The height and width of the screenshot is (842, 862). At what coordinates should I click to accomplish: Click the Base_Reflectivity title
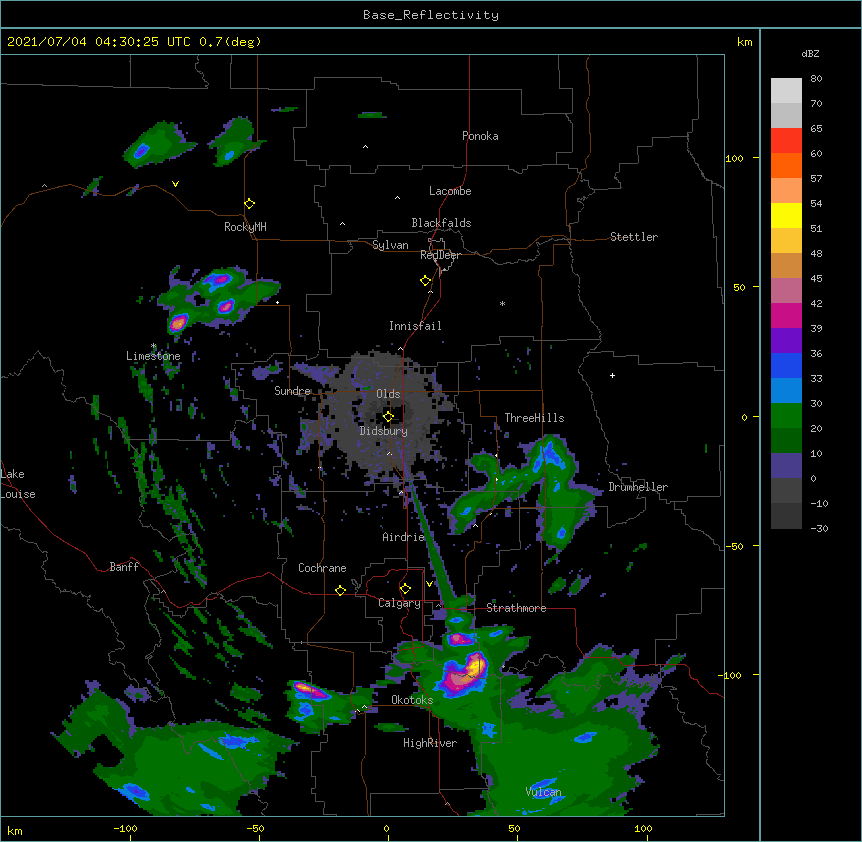[431, 15]
